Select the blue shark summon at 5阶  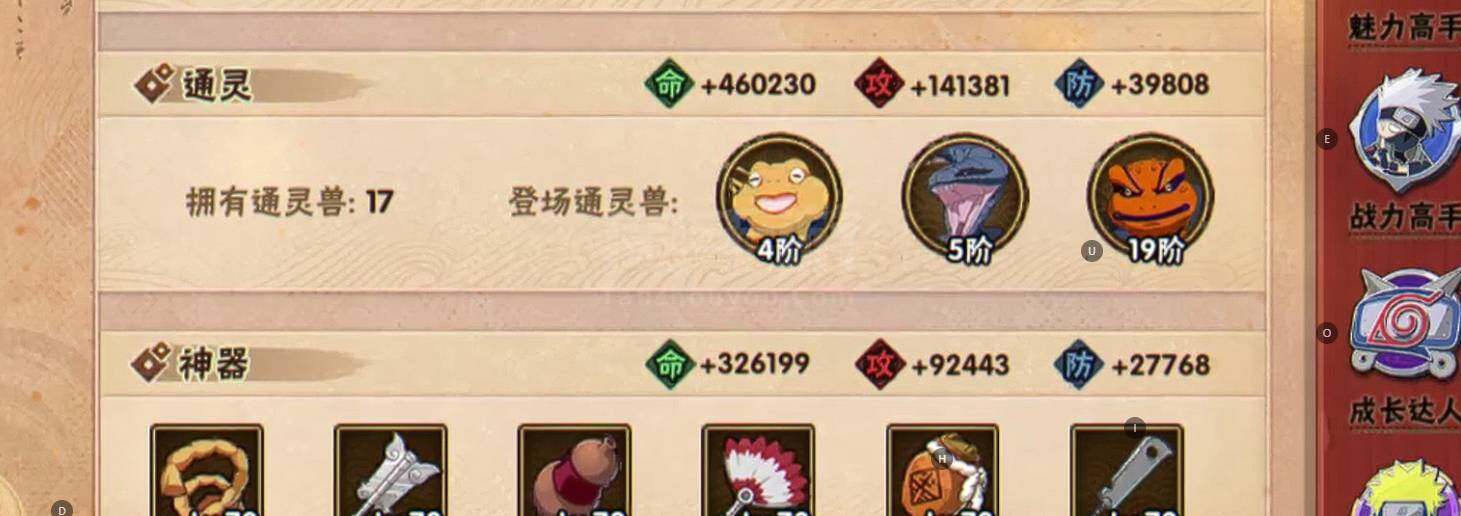coord(965,197)
